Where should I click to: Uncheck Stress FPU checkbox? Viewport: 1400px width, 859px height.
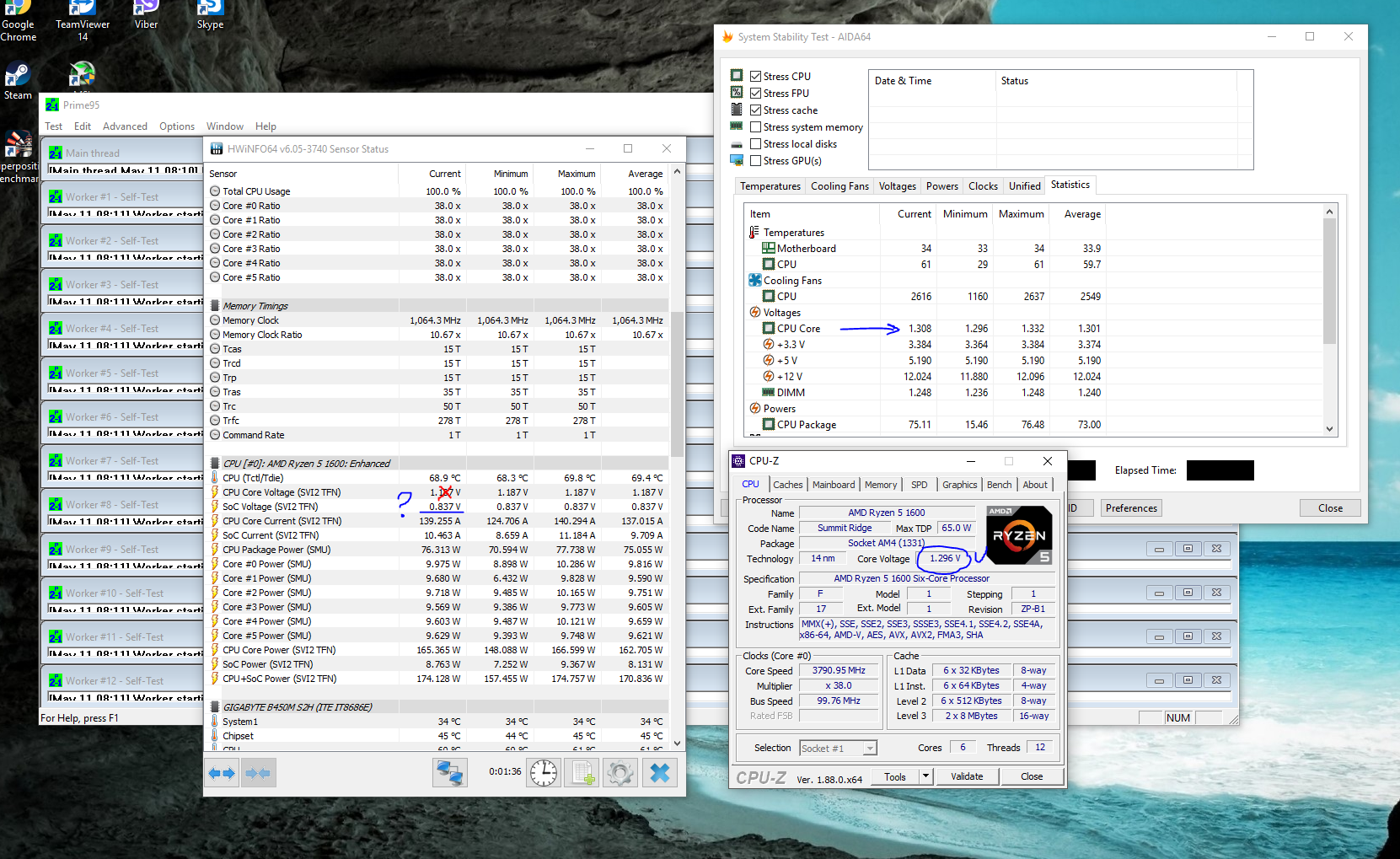(756, 94)
